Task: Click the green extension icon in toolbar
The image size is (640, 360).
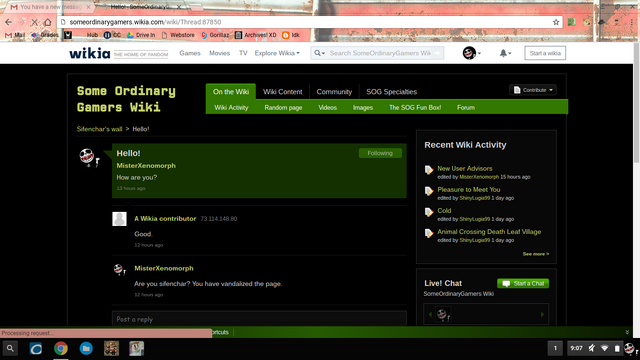Action: [x=571, y=22]
